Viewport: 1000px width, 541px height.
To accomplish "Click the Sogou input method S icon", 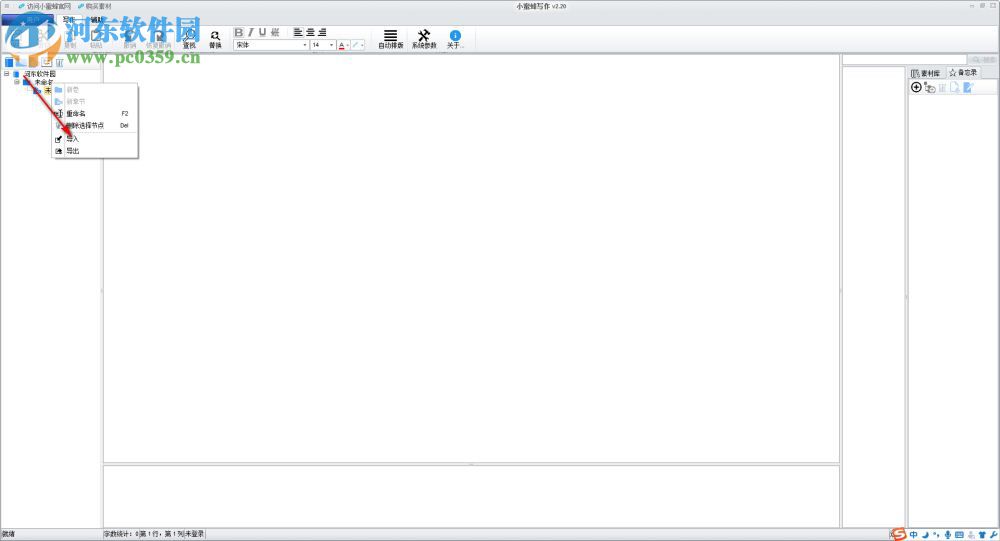I will (899, 535).
